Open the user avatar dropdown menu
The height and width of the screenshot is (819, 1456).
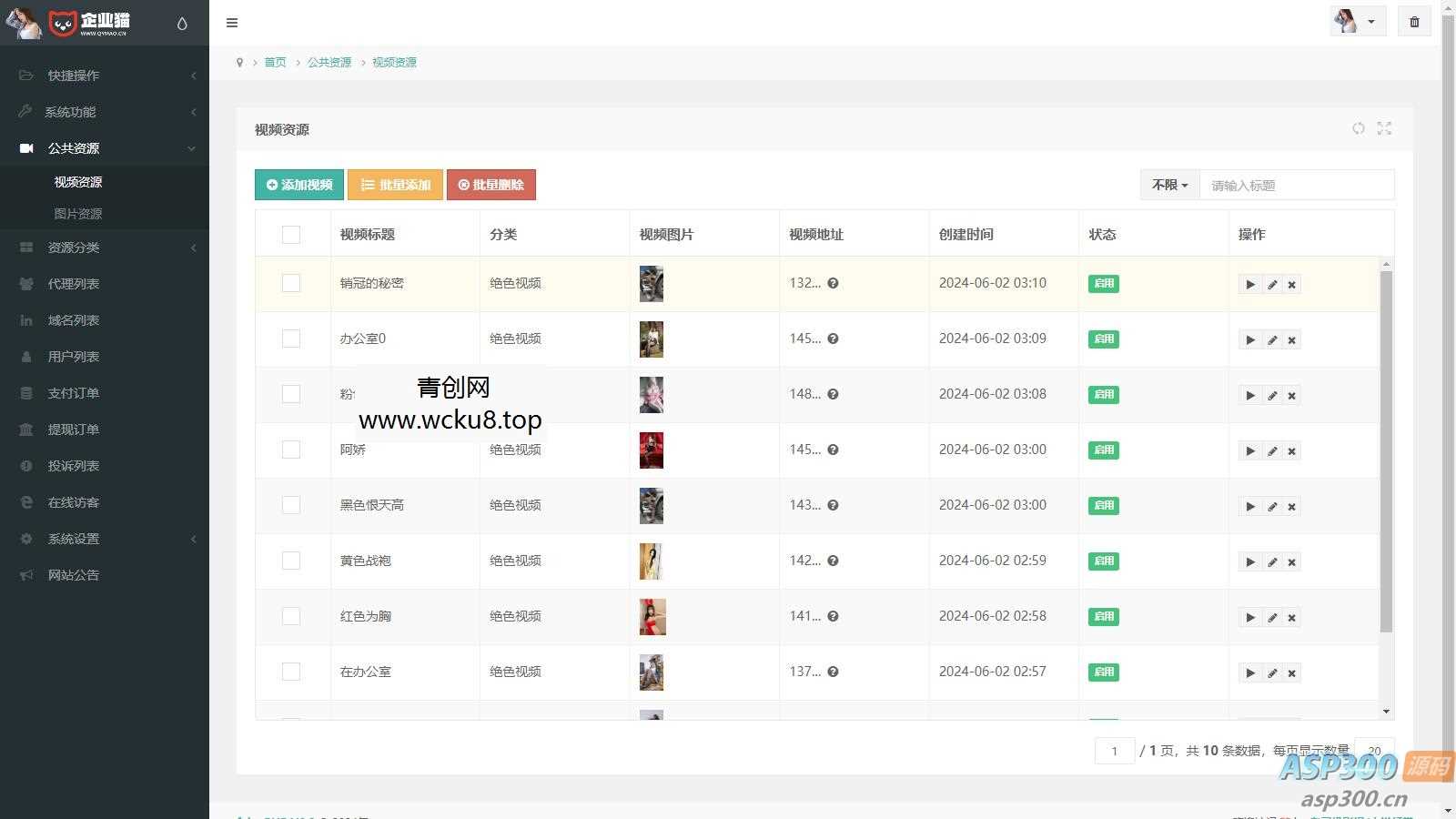pos(1357,22)
